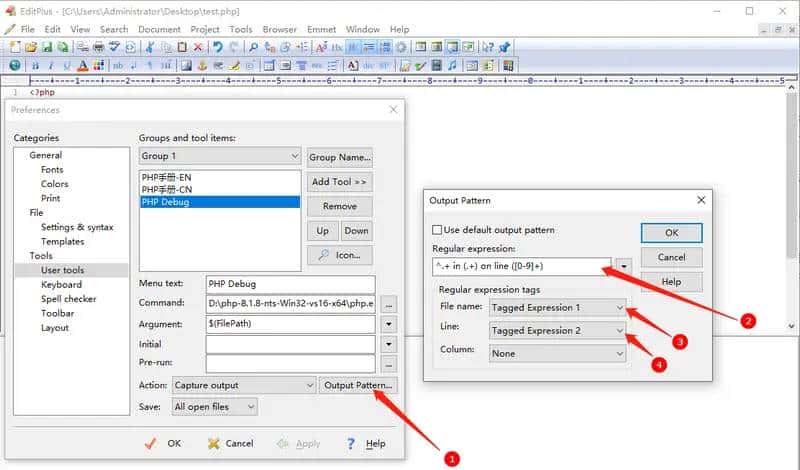Click the Save file toolbar icon
800x470 pixels.
[x=47, y=47]
